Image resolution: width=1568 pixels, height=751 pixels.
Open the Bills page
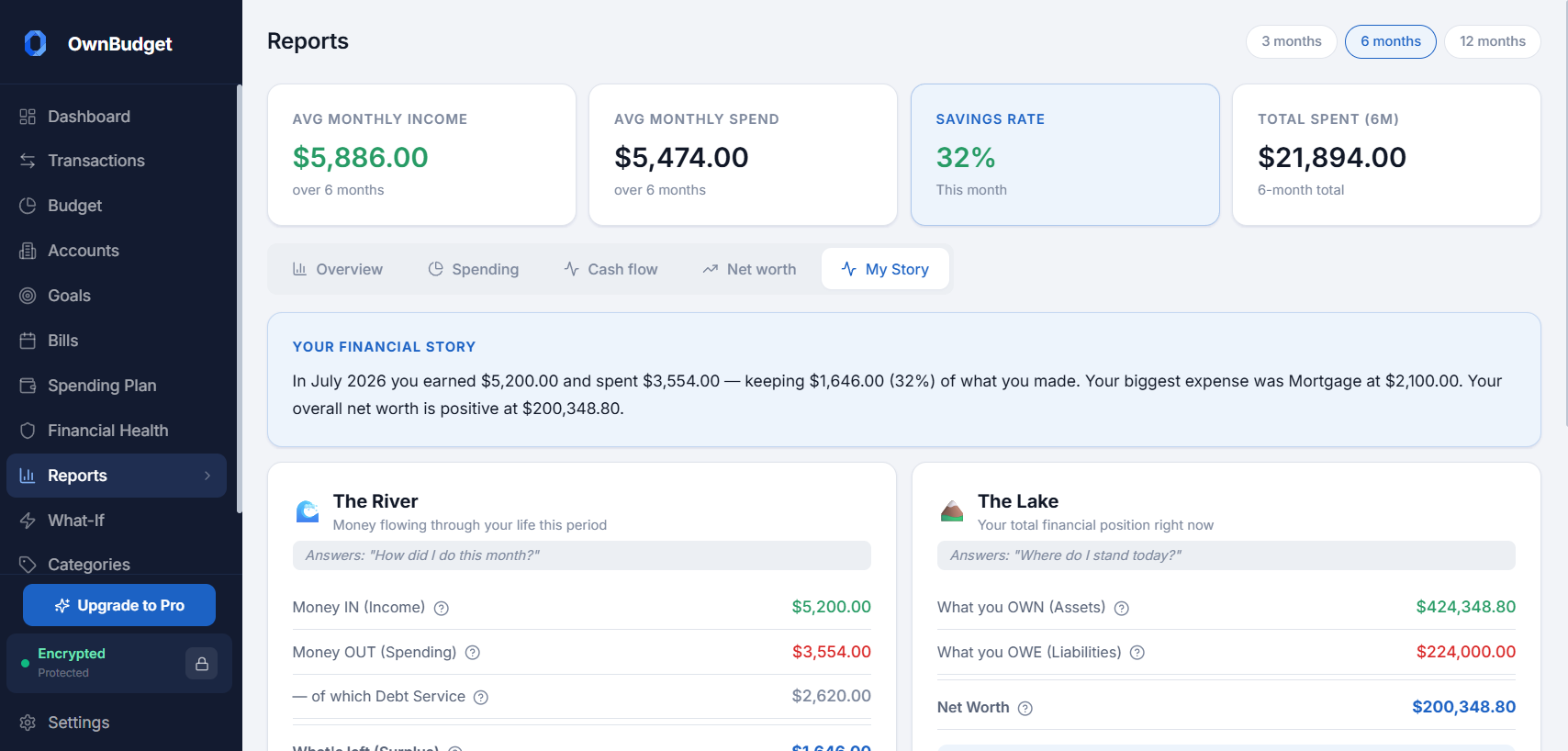click(117, 341)
